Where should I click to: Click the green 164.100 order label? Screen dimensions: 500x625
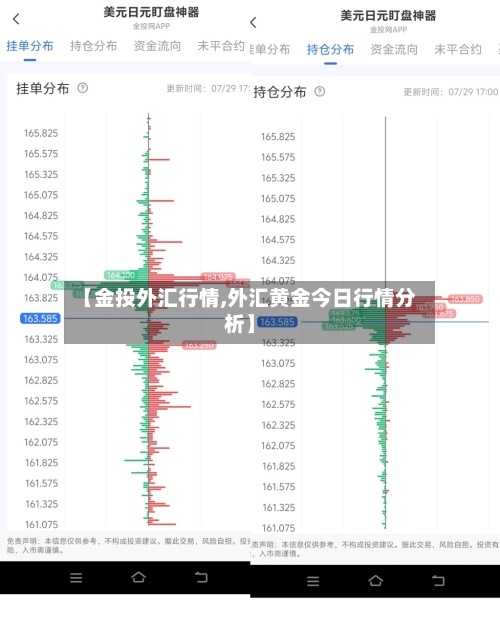pos(120,275)
